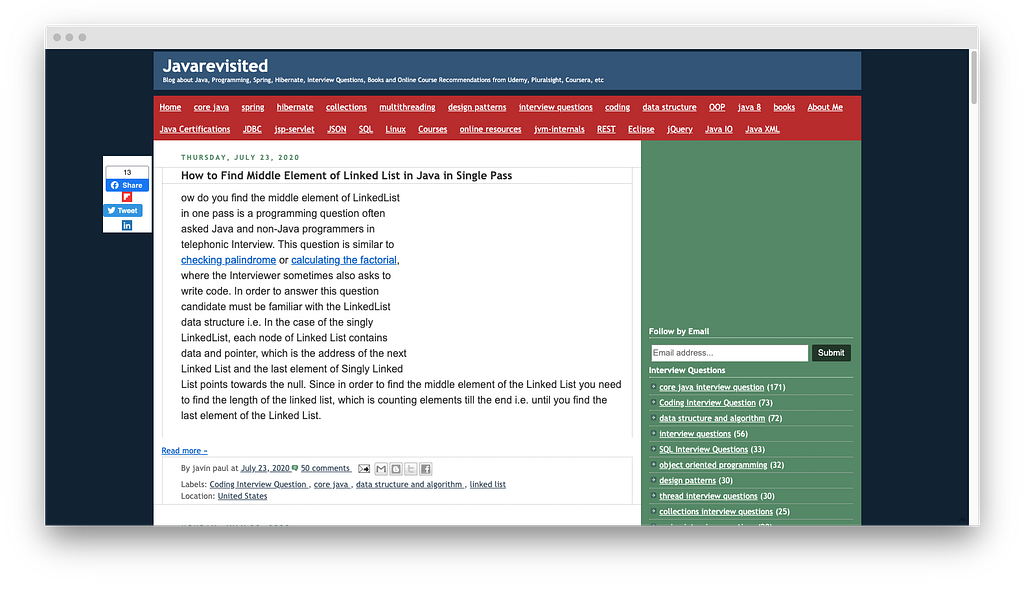Viewport: 1024px width, 590px height.
Task: Open the Linked List article title
Action: (x=346, y=175)
